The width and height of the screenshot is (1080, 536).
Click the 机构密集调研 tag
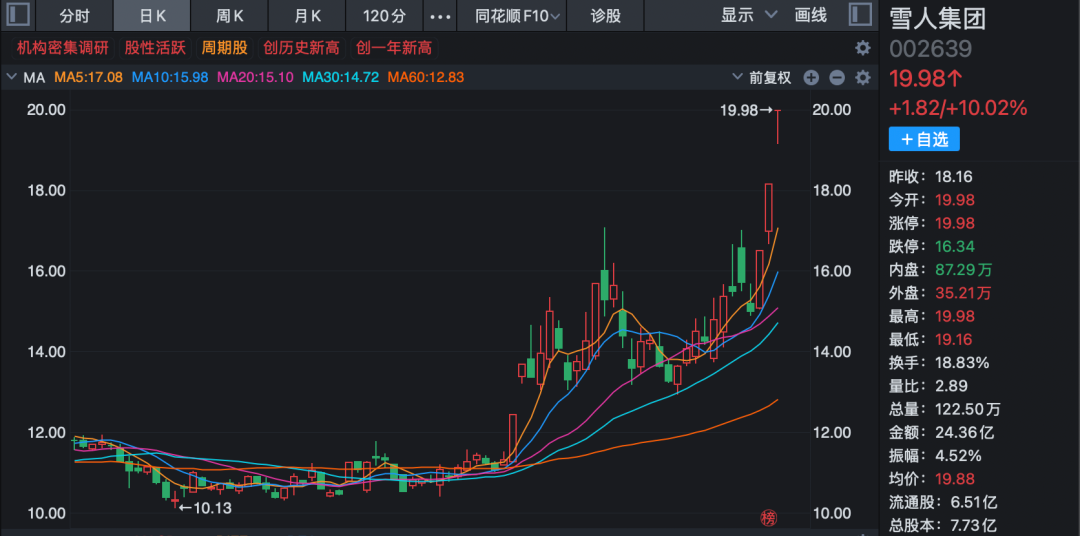[63, 48]
